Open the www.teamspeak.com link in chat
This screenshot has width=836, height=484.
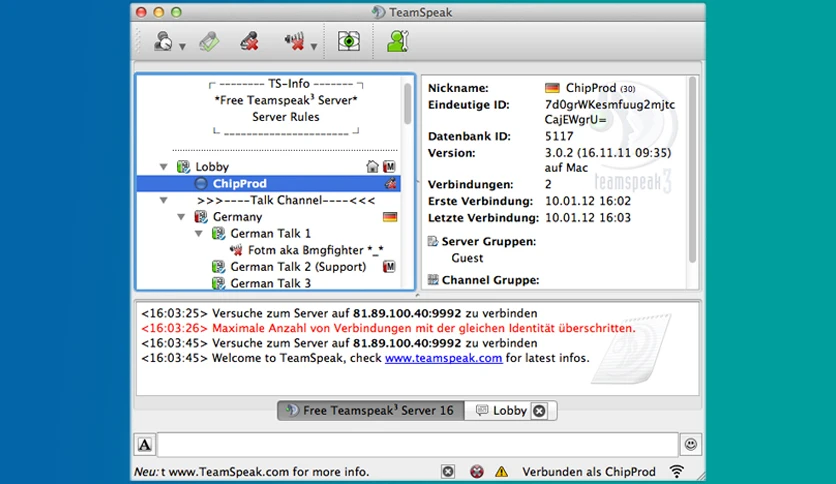click(444, 358)
